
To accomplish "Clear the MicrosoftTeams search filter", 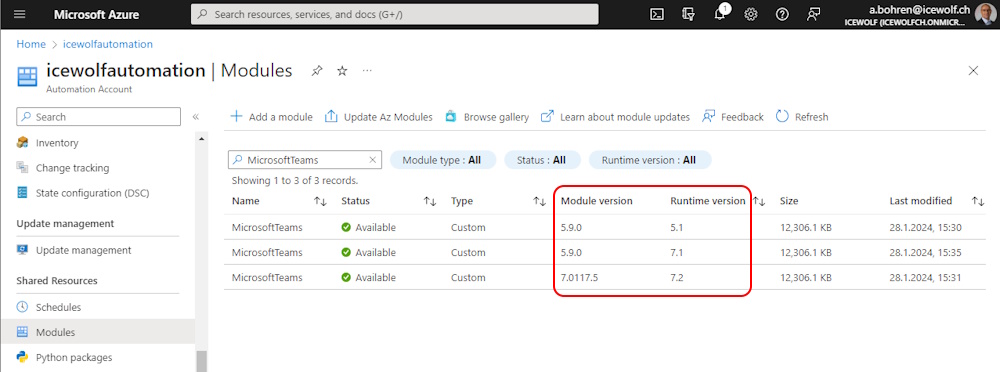I will click(x=373, y=160).
